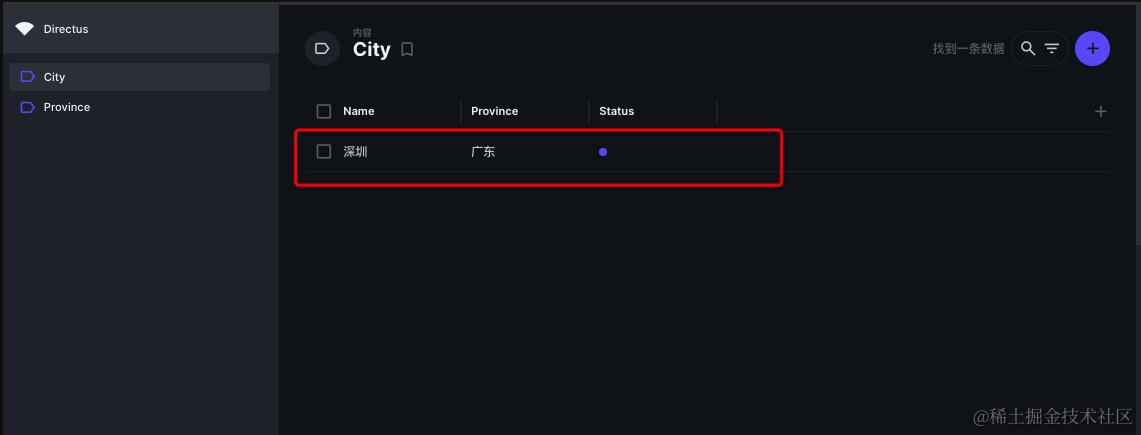The height and width of the screenshot is (435, 1141).
Task: Create new item with plus button
Action: tap(1092, 48)
